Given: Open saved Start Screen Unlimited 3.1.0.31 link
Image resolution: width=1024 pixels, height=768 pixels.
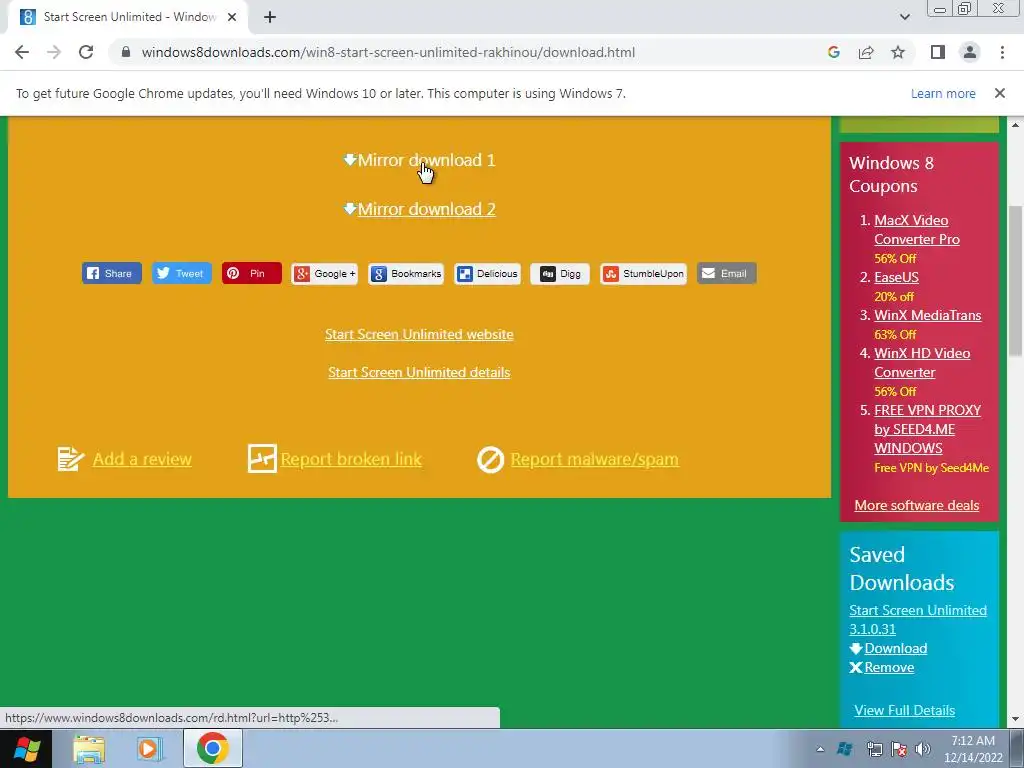Looking at the screenshot, I should pyautogui.click(x=918, y=619).
